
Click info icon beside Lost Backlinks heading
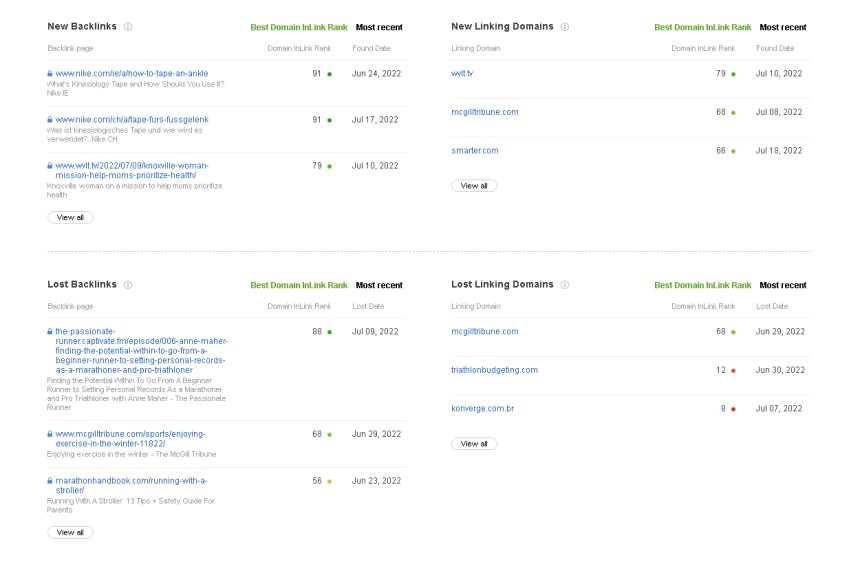point(129,285)
